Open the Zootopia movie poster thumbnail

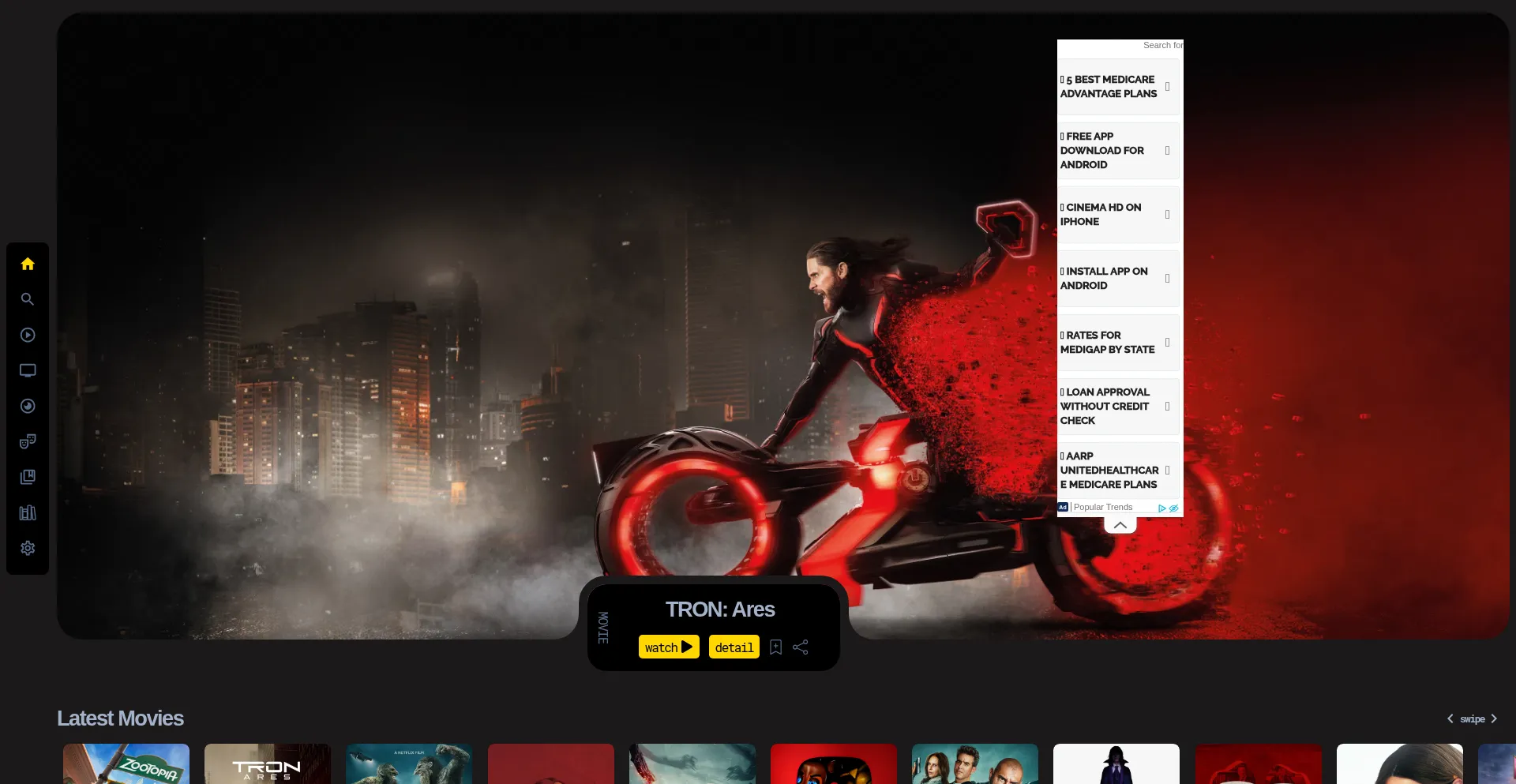coord(126,763)
